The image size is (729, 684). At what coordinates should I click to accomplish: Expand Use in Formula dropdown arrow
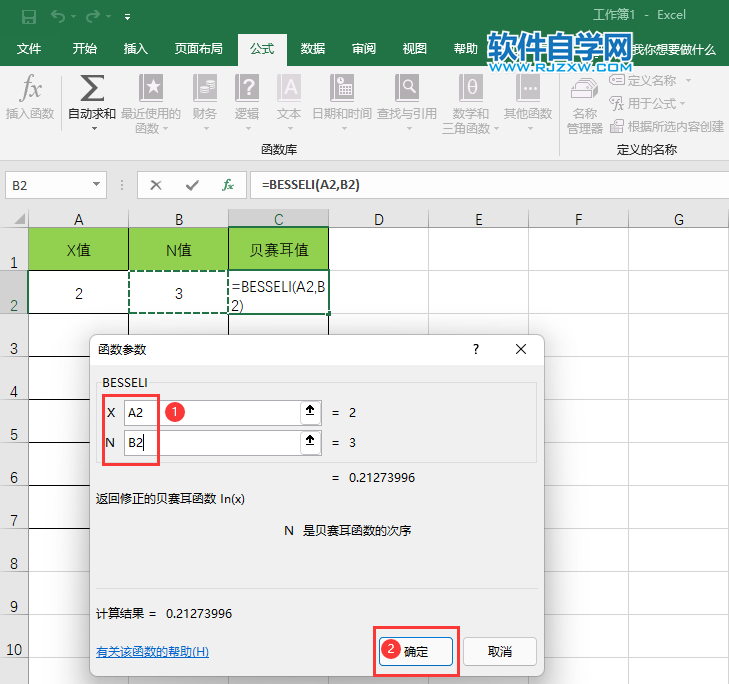coord(683,103)
